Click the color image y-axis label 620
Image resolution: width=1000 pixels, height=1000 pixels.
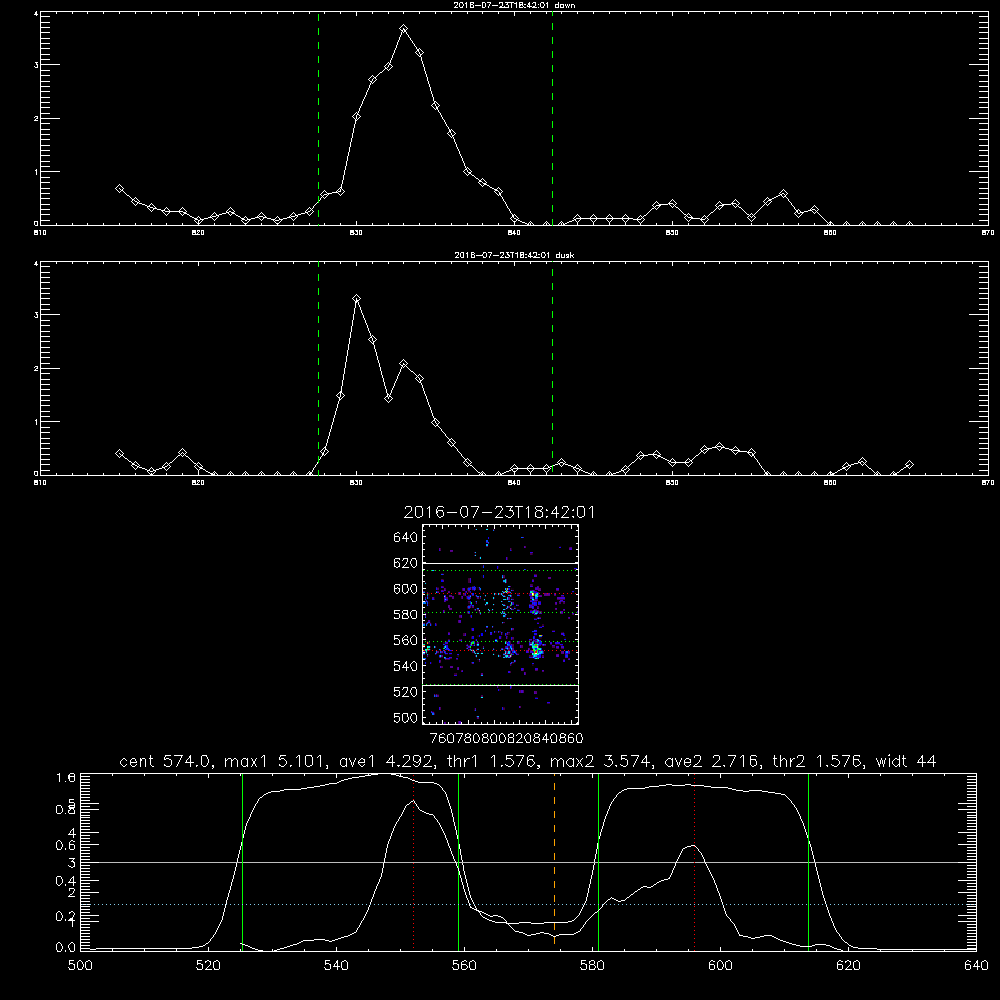[x=406, y=563]
